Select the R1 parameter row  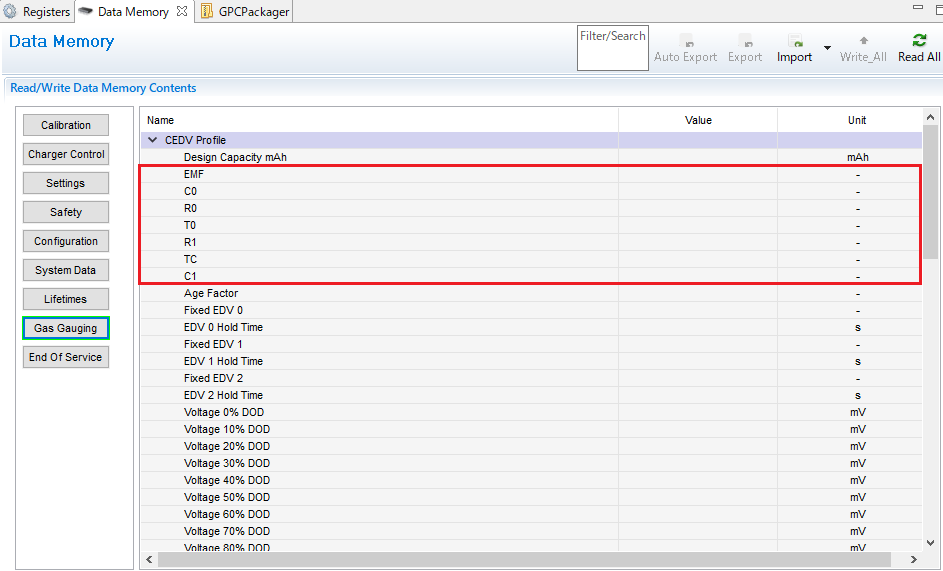[531, 242]
